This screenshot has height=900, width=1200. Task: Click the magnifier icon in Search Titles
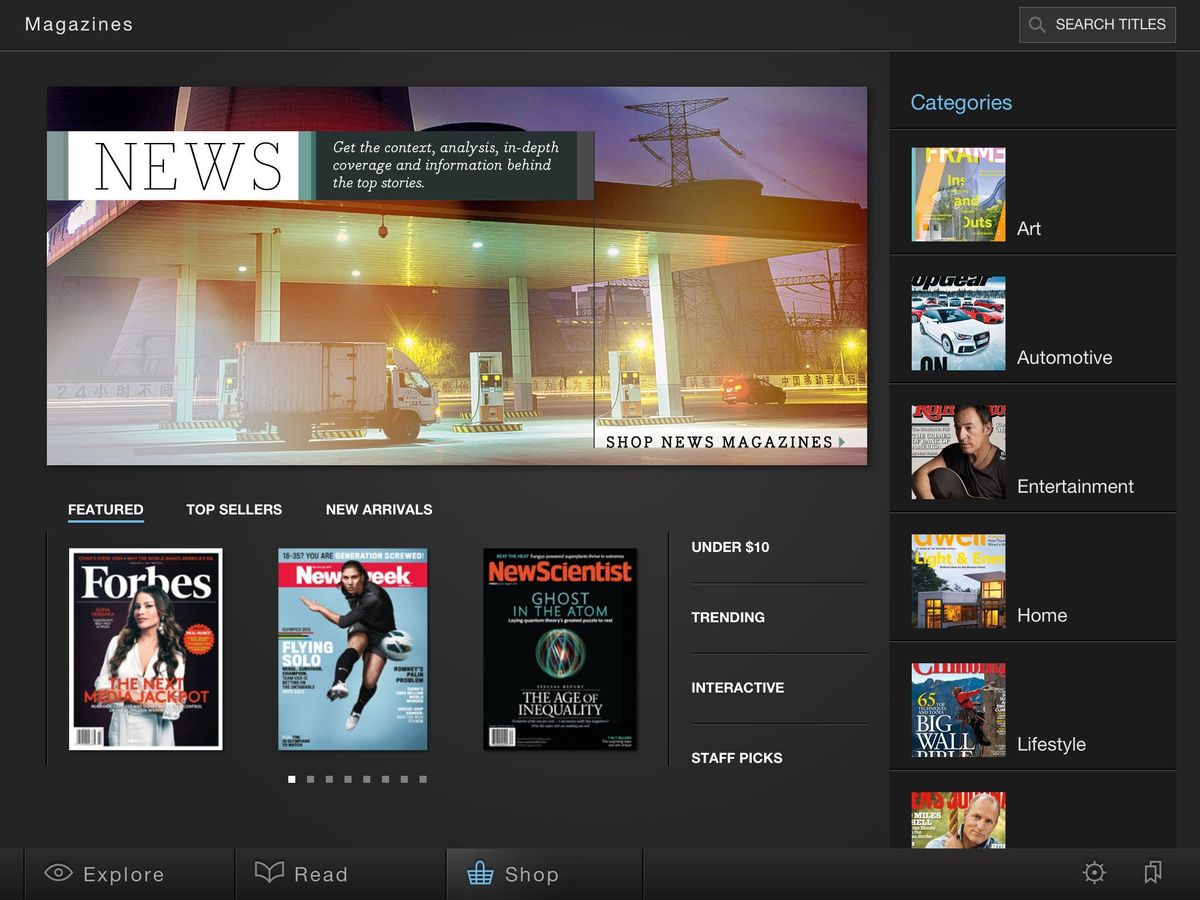pyautogui.click(x=1037, y=24)
